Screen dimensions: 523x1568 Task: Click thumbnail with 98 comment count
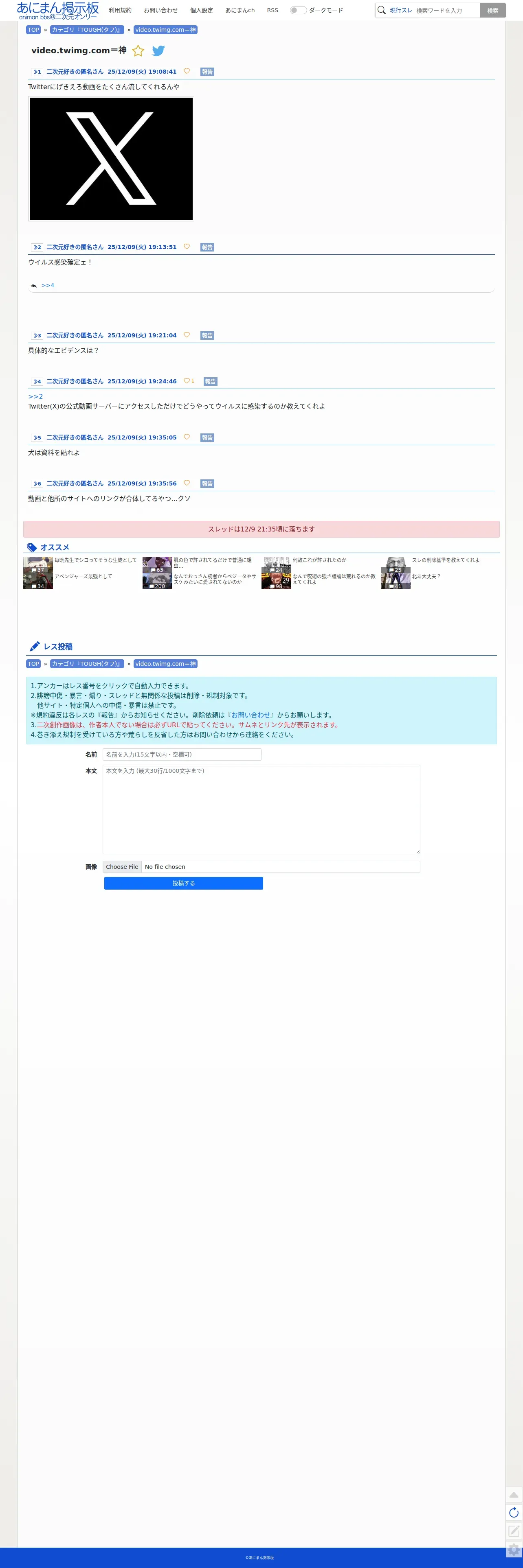[276, 581]
